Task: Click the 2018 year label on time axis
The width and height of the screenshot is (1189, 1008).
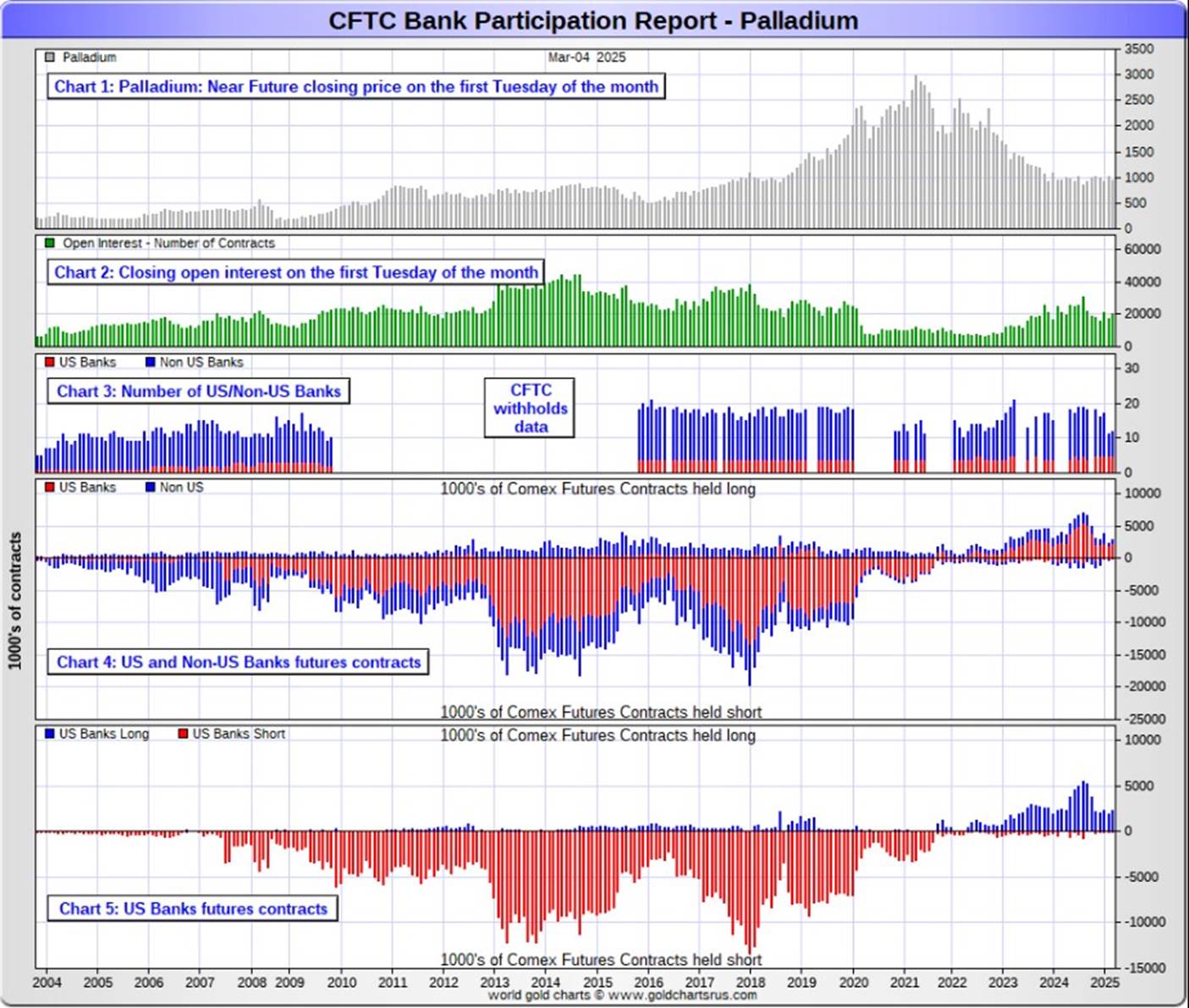Action: click(x=751, y=983)
